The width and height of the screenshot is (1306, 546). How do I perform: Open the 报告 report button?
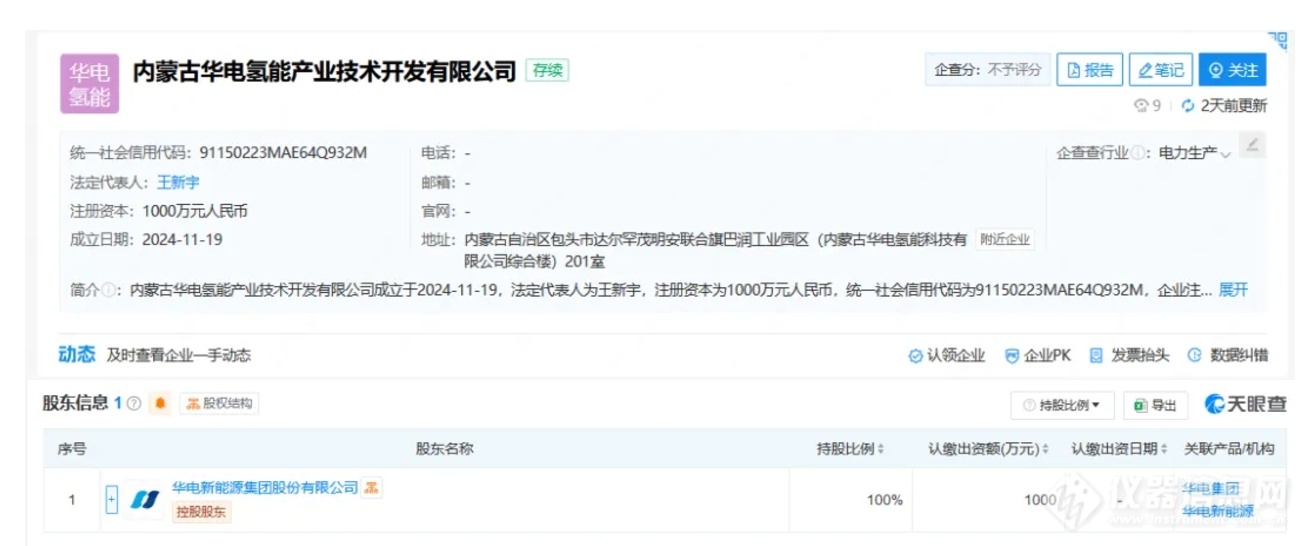pos(1090,70)
